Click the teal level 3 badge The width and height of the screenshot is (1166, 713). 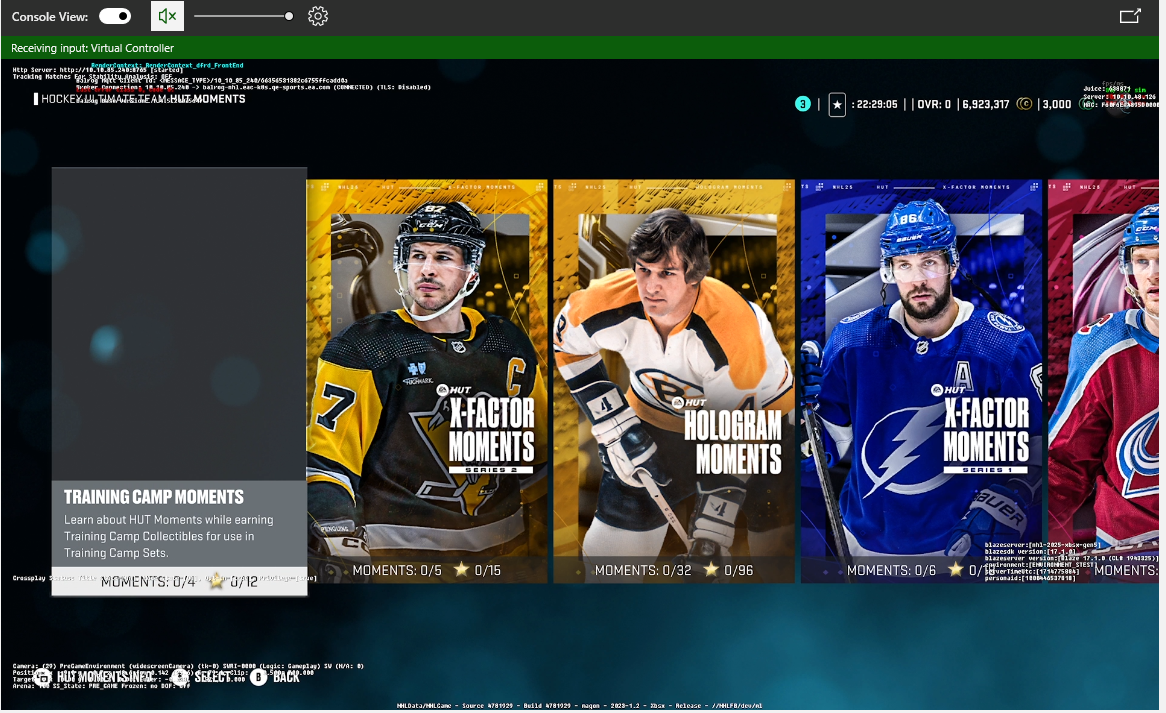click(802, 104)
